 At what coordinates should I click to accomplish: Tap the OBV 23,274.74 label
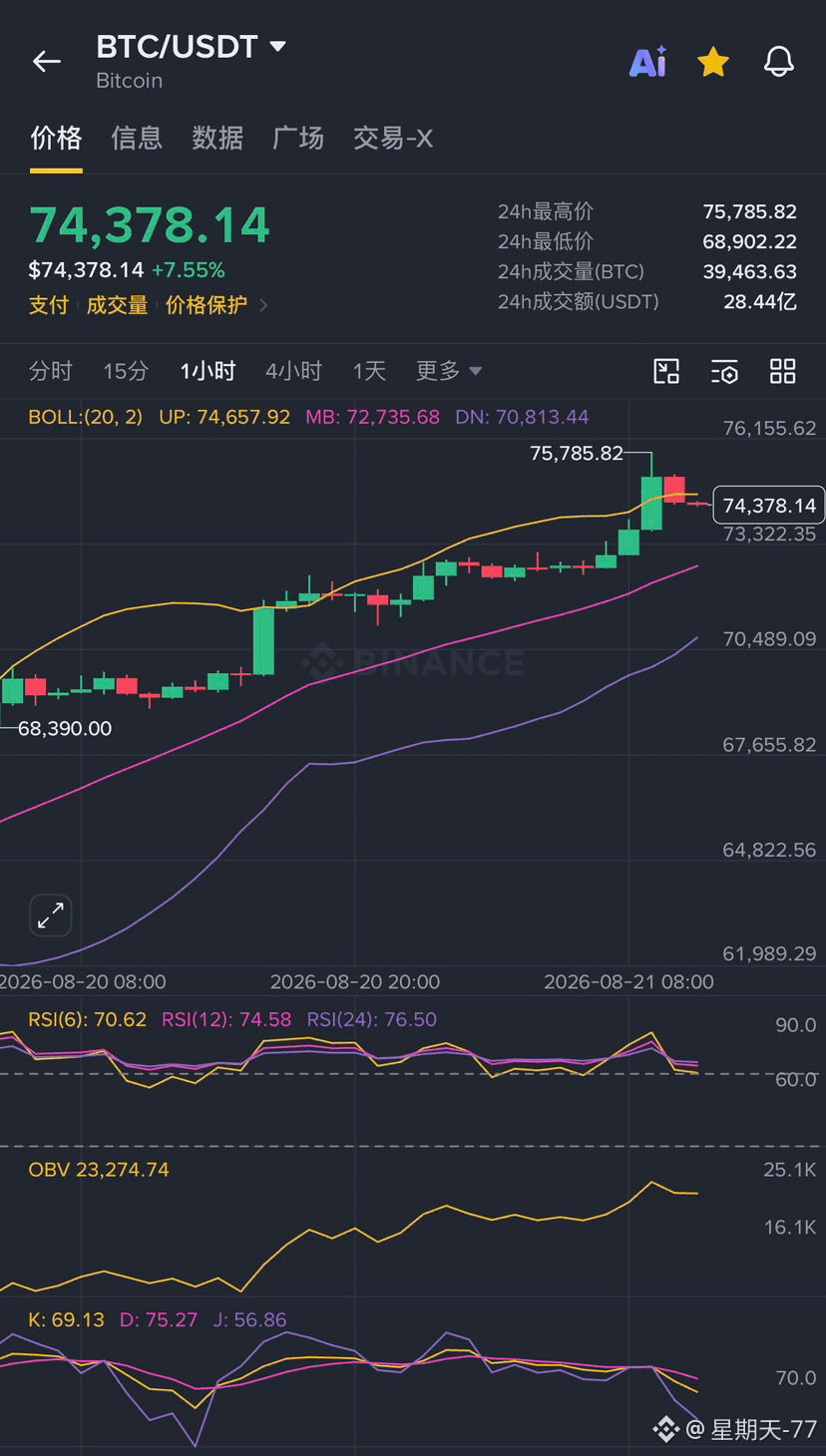[x=99, y=1169]
